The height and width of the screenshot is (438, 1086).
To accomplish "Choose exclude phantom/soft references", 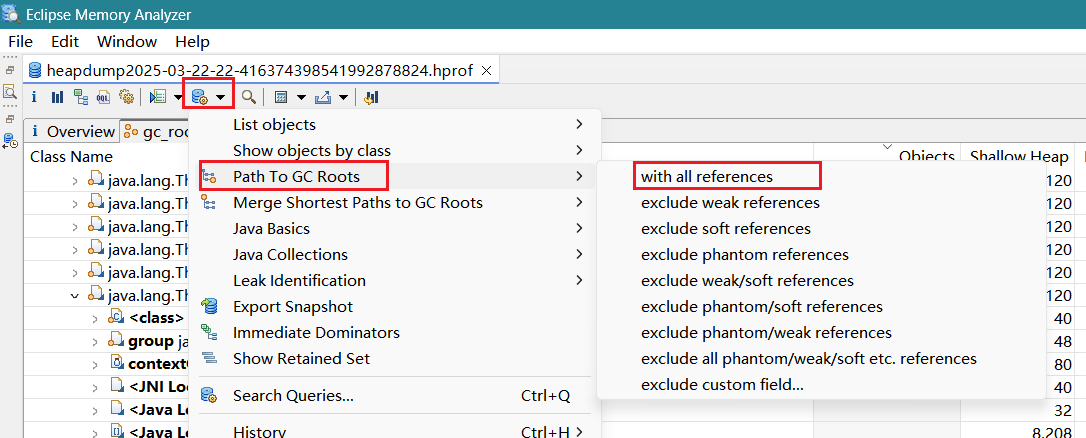I will [821, 306].
